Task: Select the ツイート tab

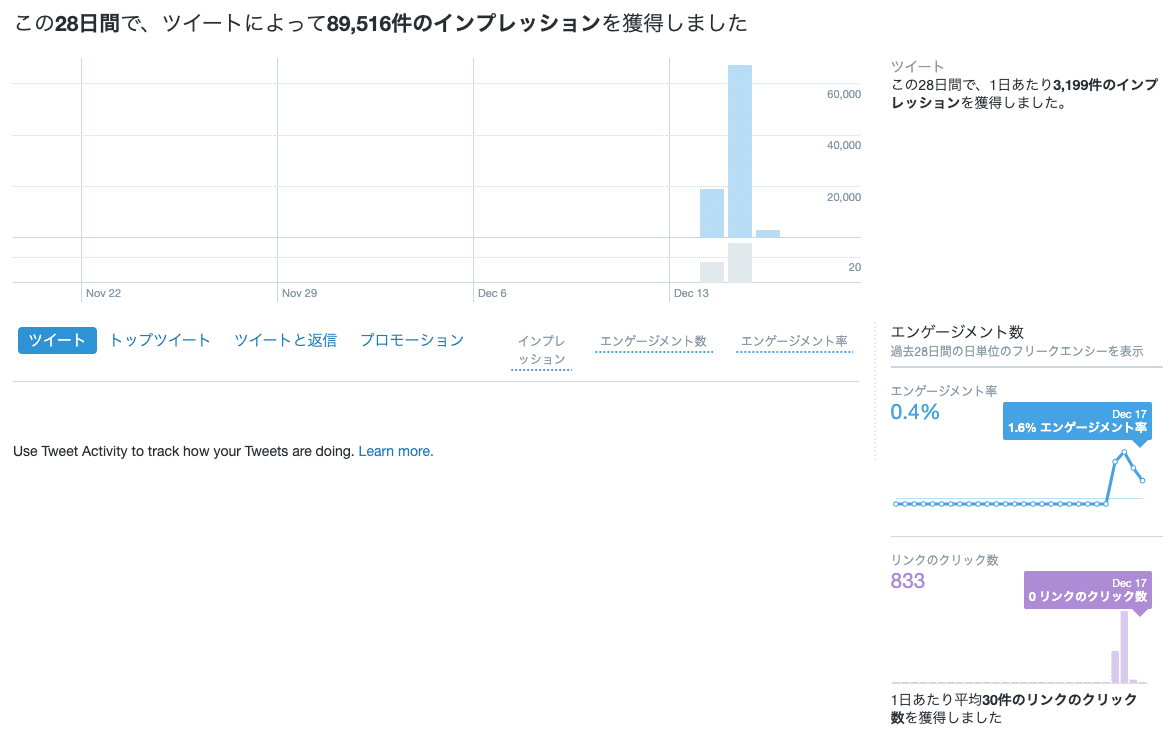Action: pos(57,340)
